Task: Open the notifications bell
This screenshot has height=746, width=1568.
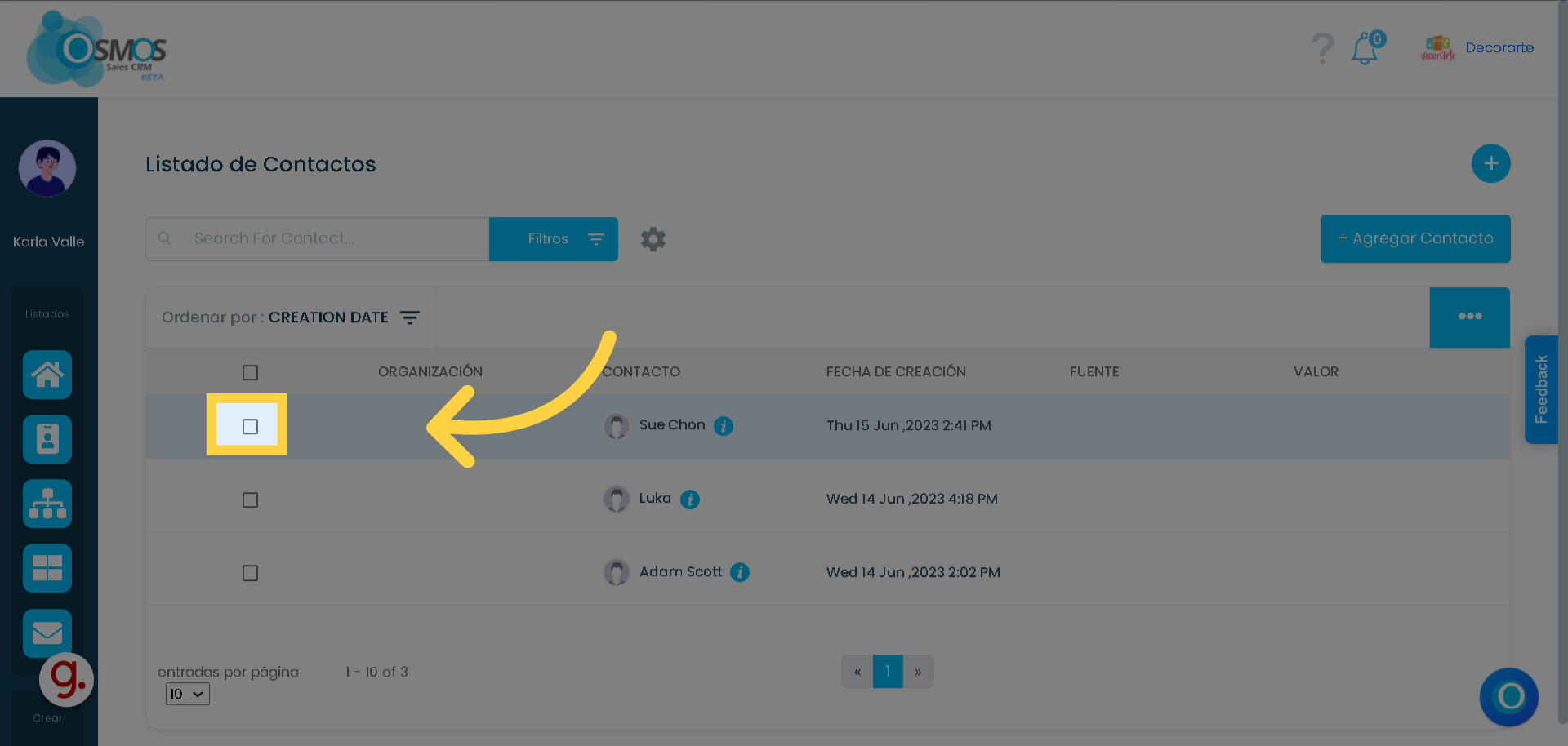Action: [x=1366, y=48]
